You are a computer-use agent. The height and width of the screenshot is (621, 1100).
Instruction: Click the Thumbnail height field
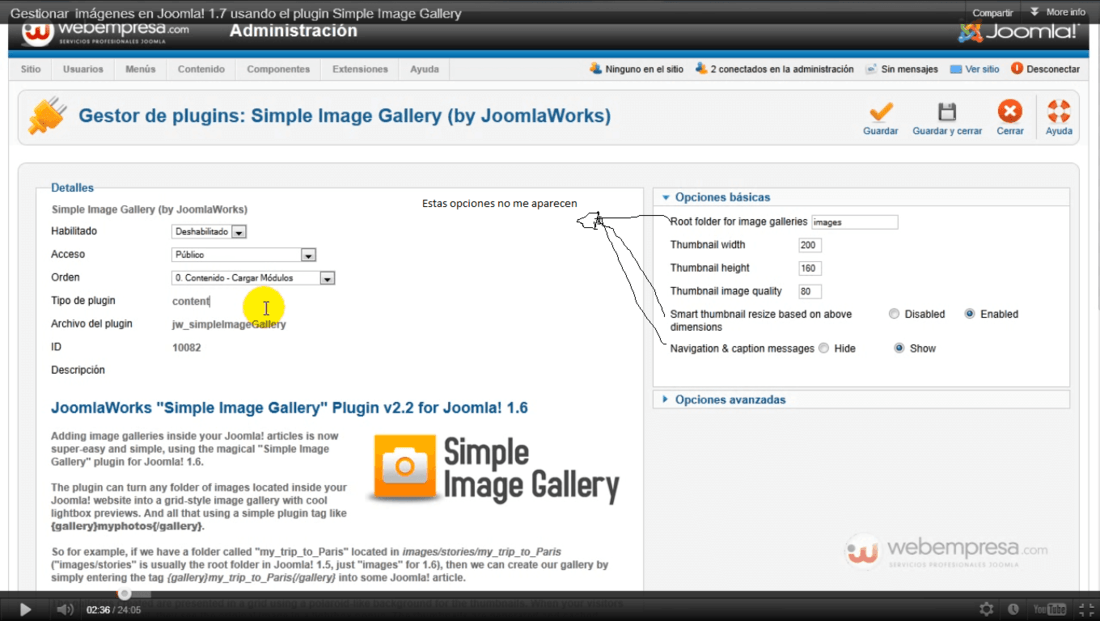(x=810, y=268)
